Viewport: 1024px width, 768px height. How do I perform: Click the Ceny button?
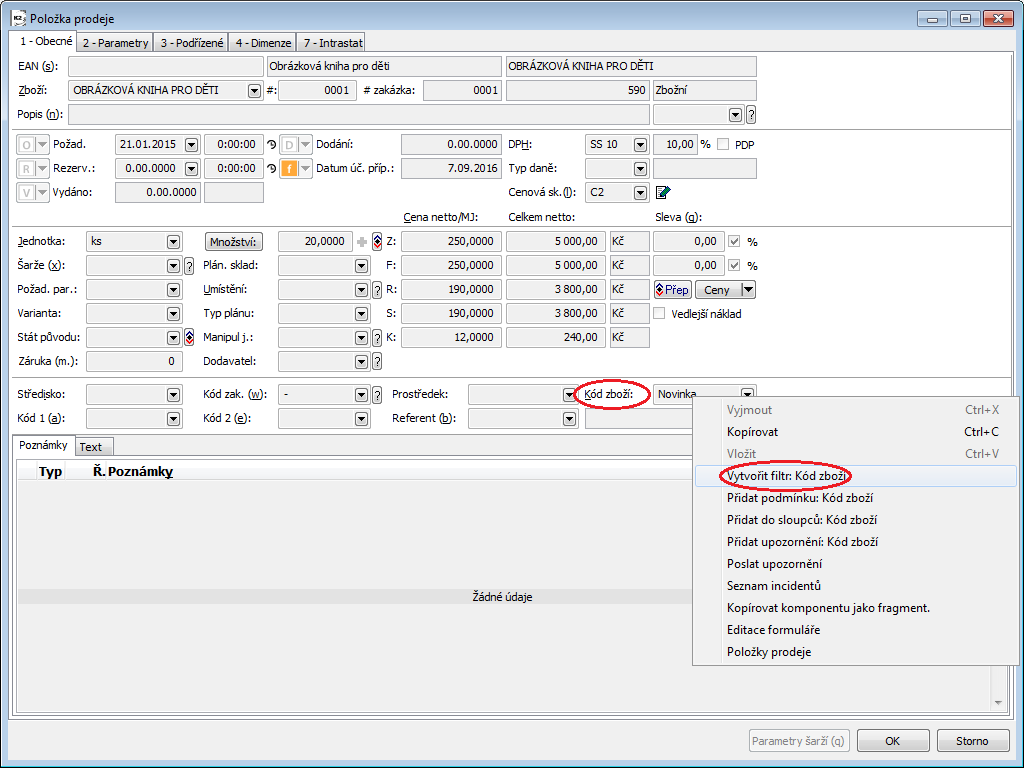click(x=718, y=289)
